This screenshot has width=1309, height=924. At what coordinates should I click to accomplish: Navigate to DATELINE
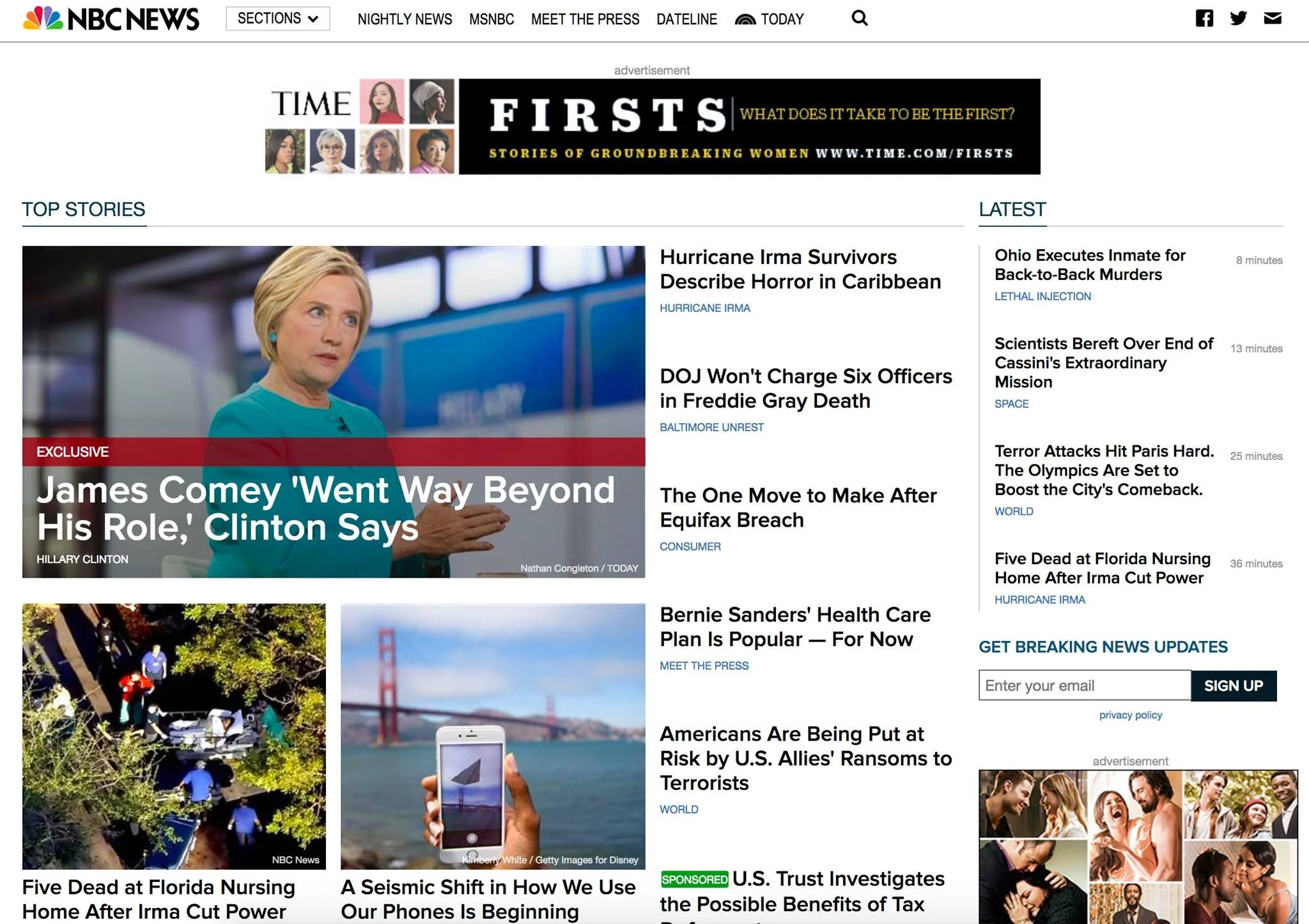[686, 19]
